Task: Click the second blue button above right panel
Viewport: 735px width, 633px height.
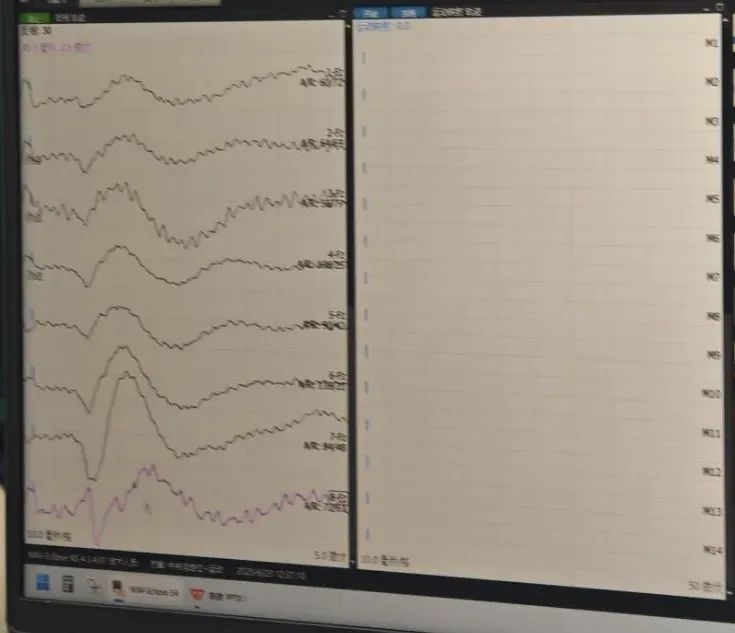Action: pos(408,13)
